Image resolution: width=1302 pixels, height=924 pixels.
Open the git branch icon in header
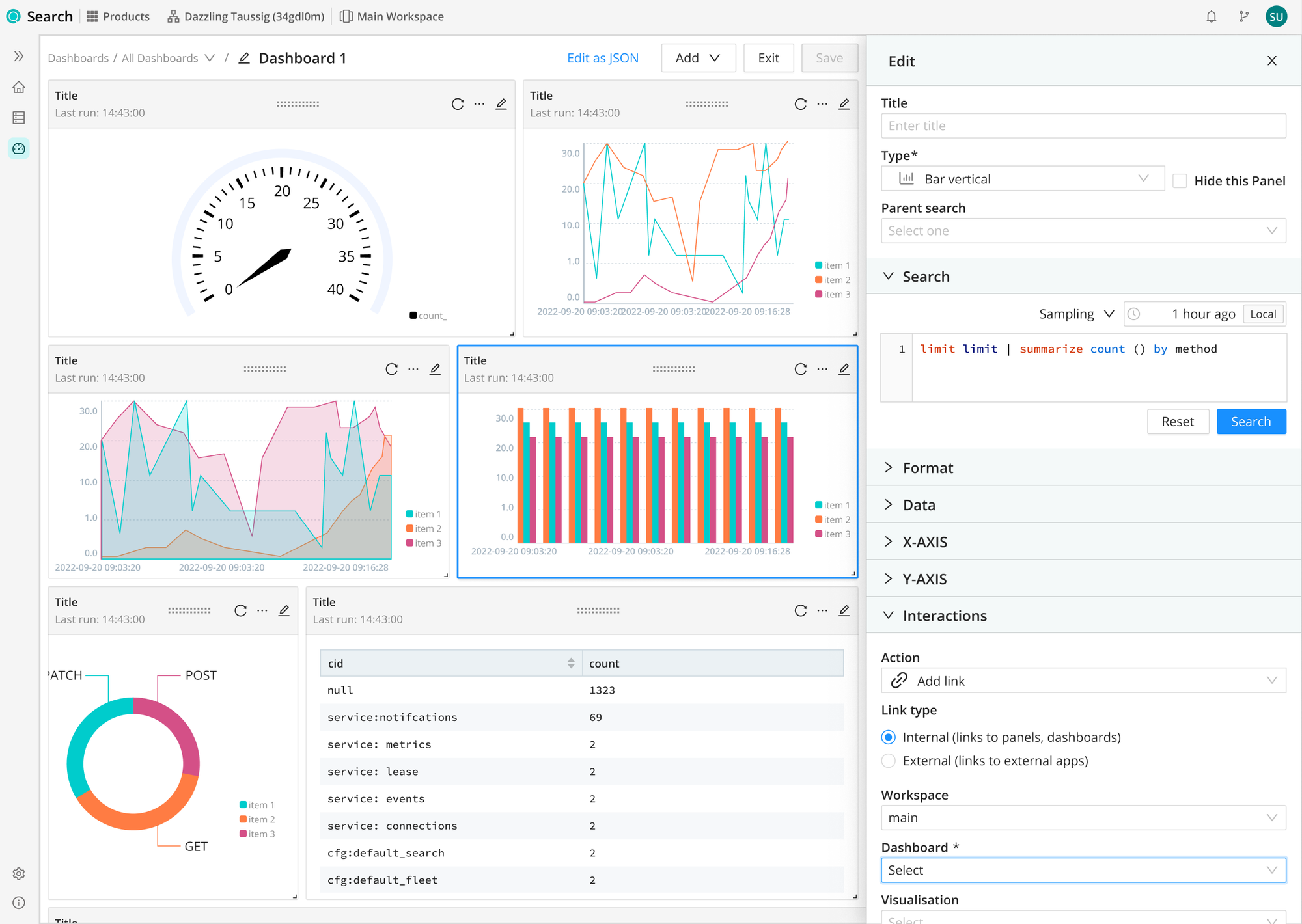1243,17
